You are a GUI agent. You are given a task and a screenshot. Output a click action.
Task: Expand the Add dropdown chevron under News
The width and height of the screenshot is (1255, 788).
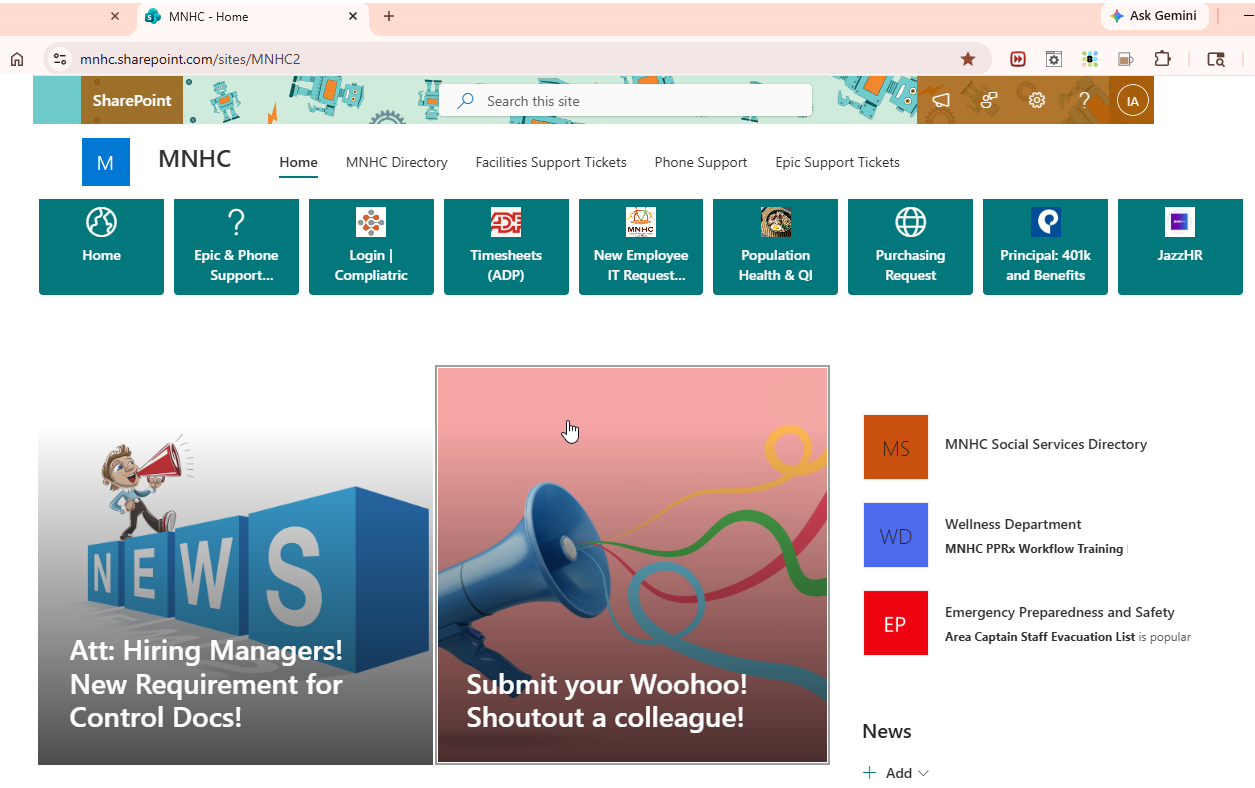[x=923, y=773]
